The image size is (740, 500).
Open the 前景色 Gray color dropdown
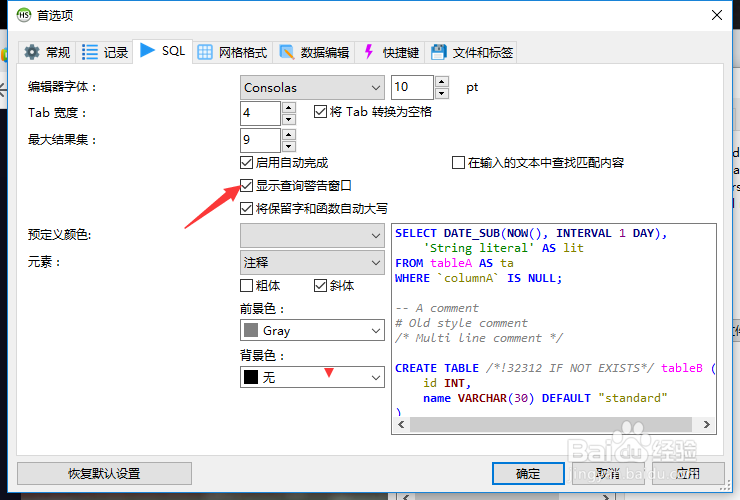click(x=312, y=331)
